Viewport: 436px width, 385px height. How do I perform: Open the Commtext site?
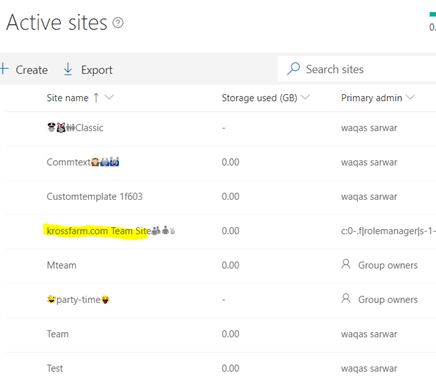click(x=83, y=162)
